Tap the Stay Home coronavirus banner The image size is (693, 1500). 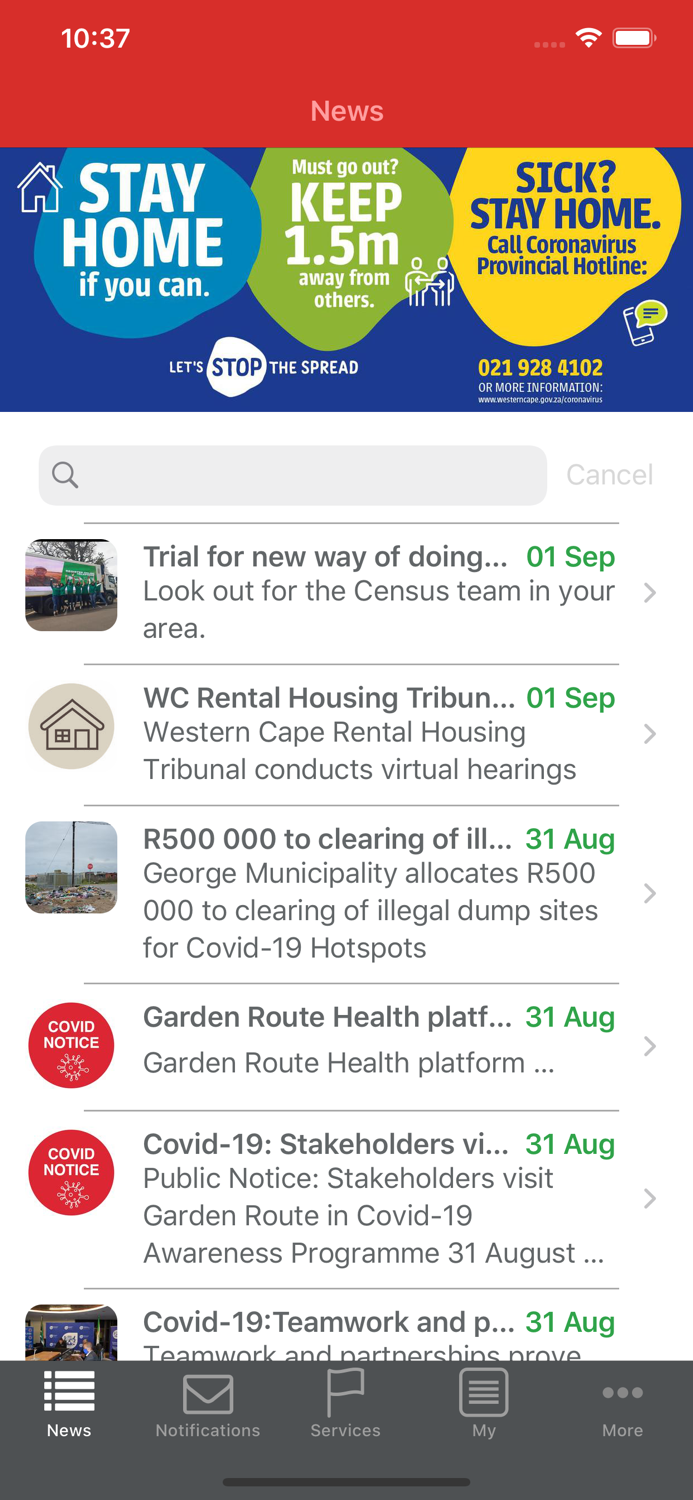pyautogui.click(x=346, y=279)
